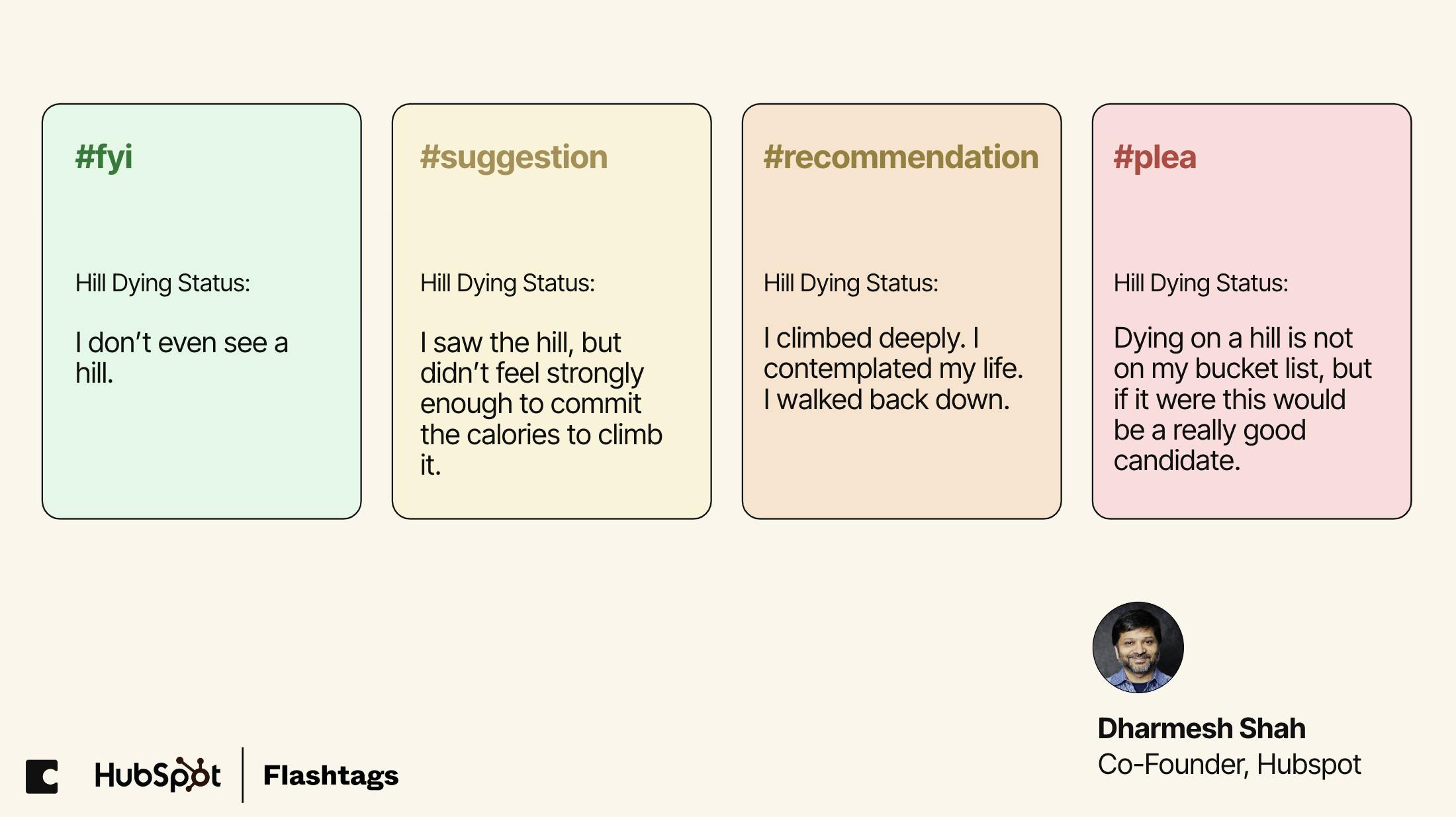Click the "Dying on a hill" paragraph

tap(1242, 399)
